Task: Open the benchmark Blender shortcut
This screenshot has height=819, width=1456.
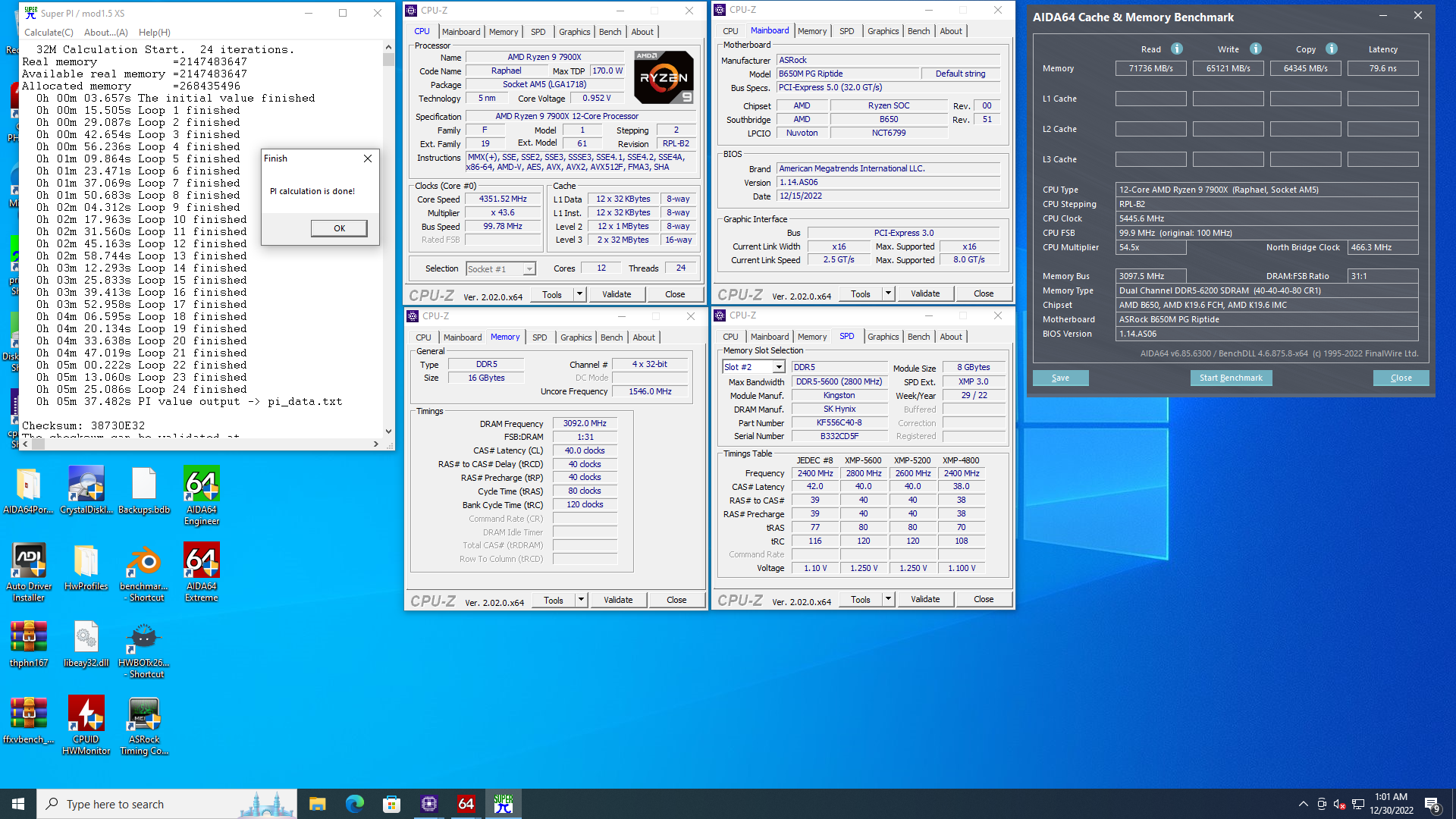Action: pos(144,572)
